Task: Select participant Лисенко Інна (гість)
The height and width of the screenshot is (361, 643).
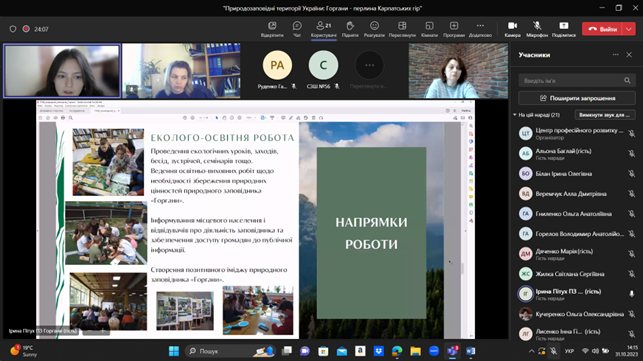Action: (x=577, y=334)
